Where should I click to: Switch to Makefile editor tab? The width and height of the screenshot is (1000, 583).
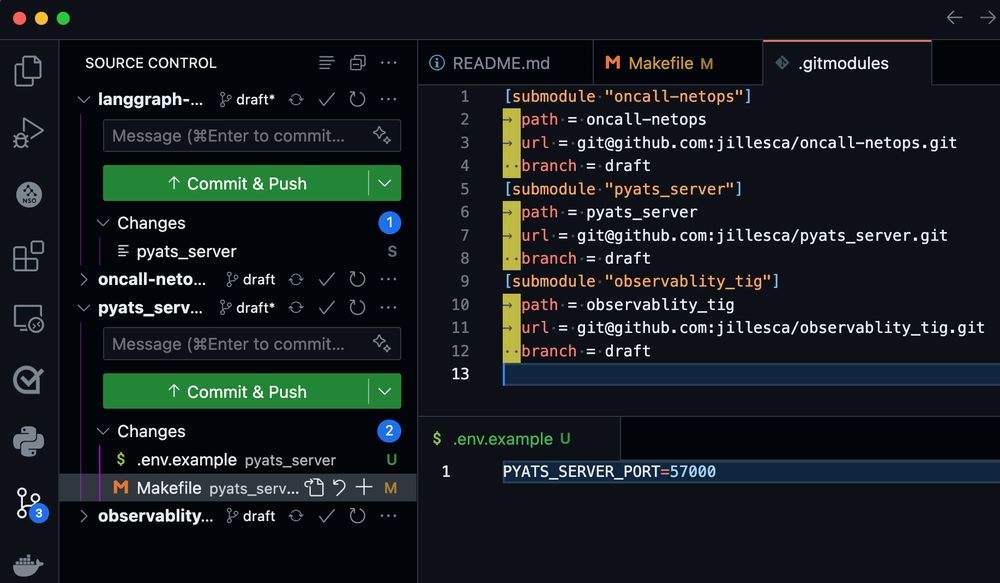pos(677,63)
